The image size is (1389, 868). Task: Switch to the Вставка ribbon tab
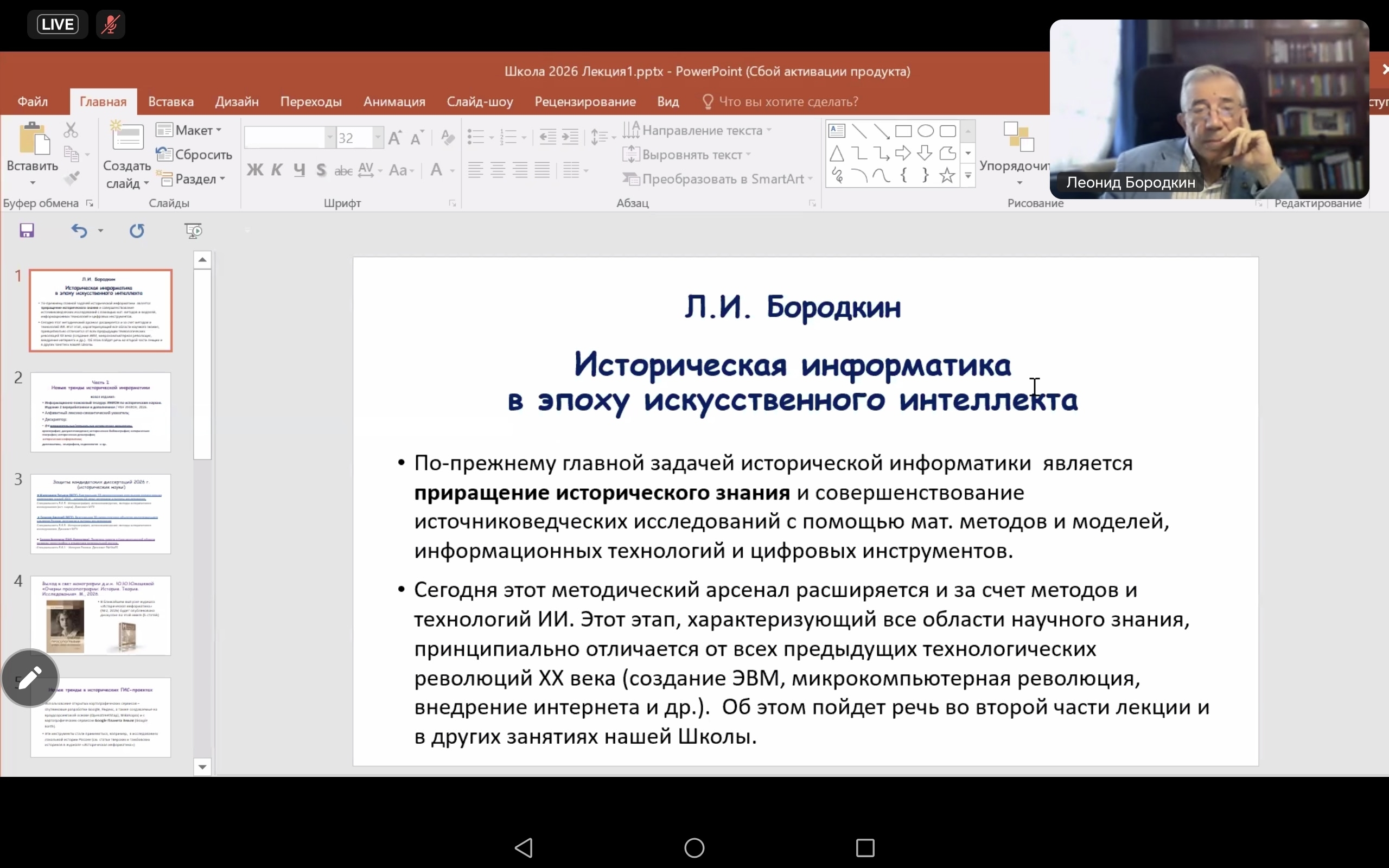point(171,101)
